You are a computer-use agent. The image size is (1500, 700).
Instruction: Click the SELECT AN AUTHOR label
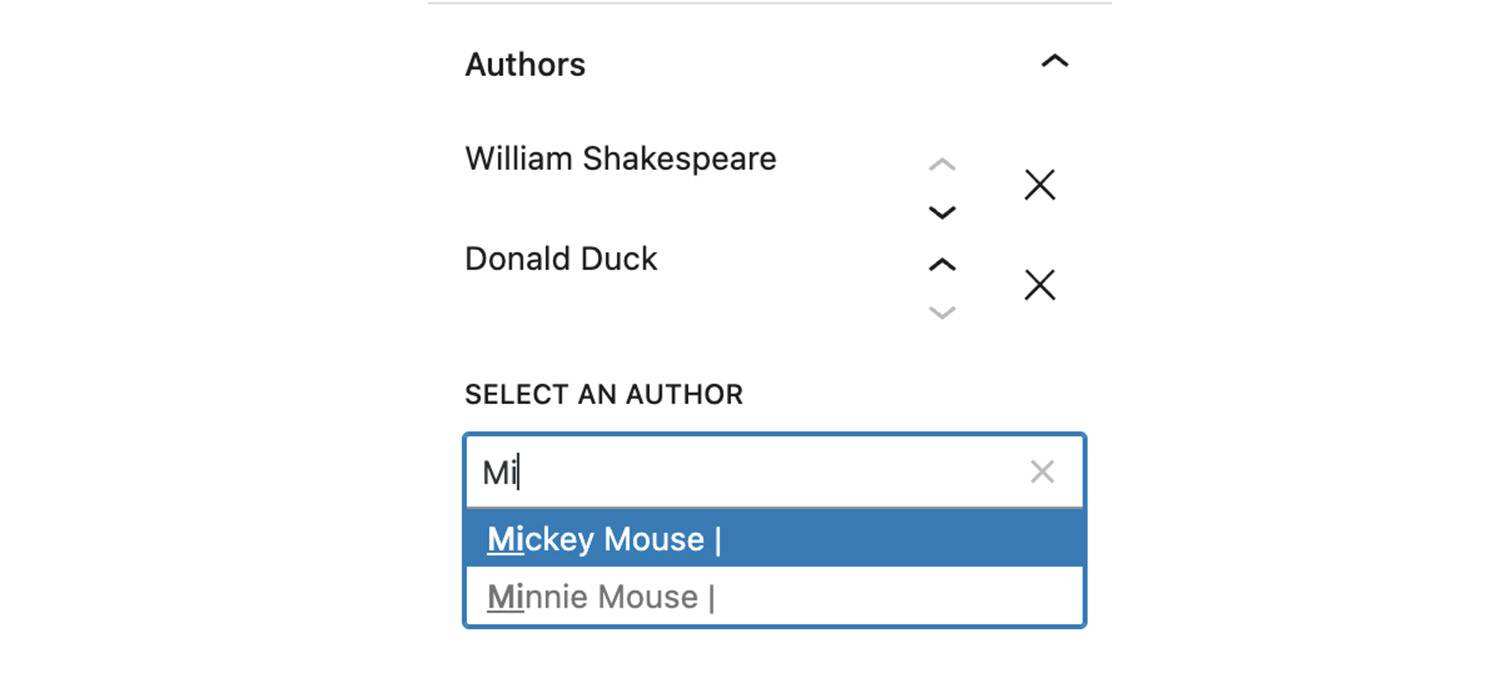pos(603,395)
